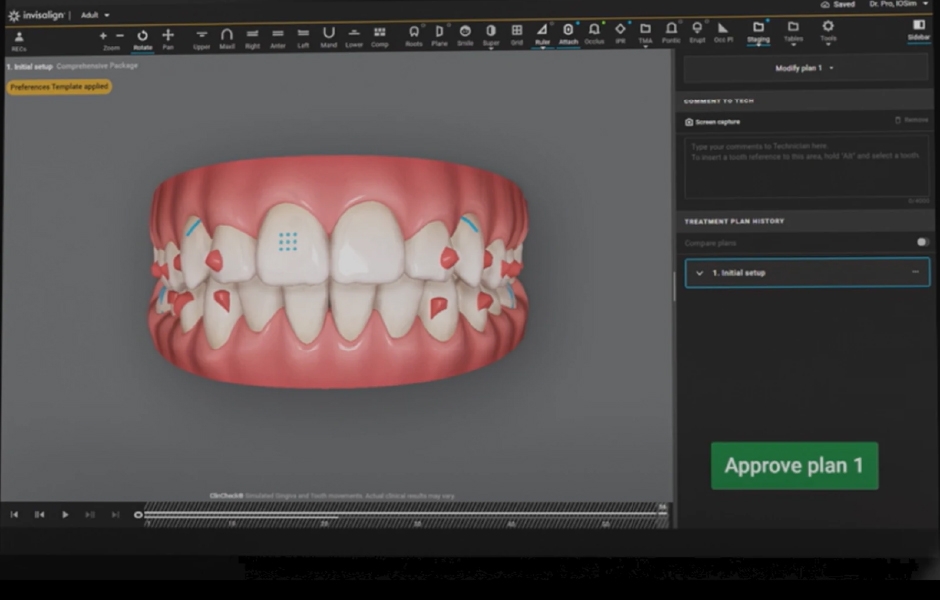Click the Screen capture button

[713, 122]
